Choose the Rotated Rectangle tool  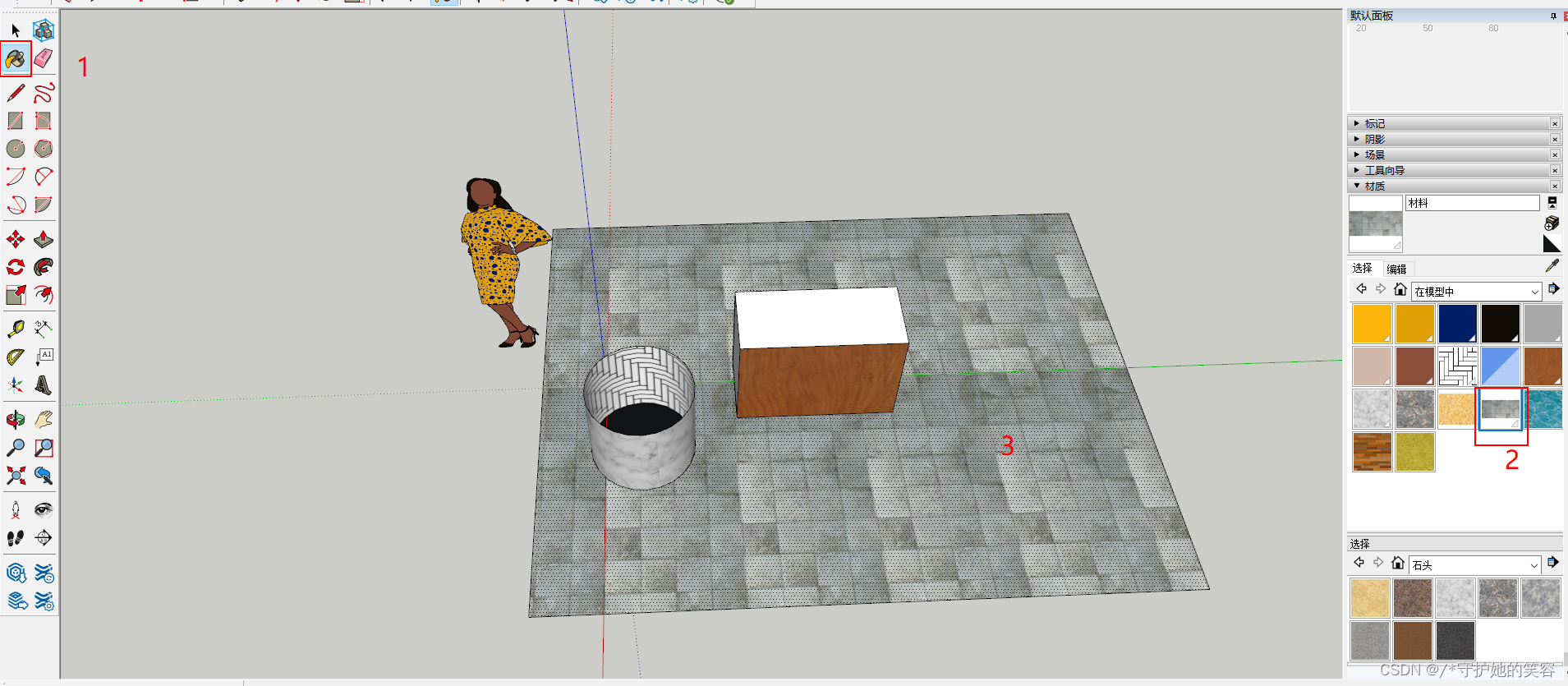[x=44, y=121]
